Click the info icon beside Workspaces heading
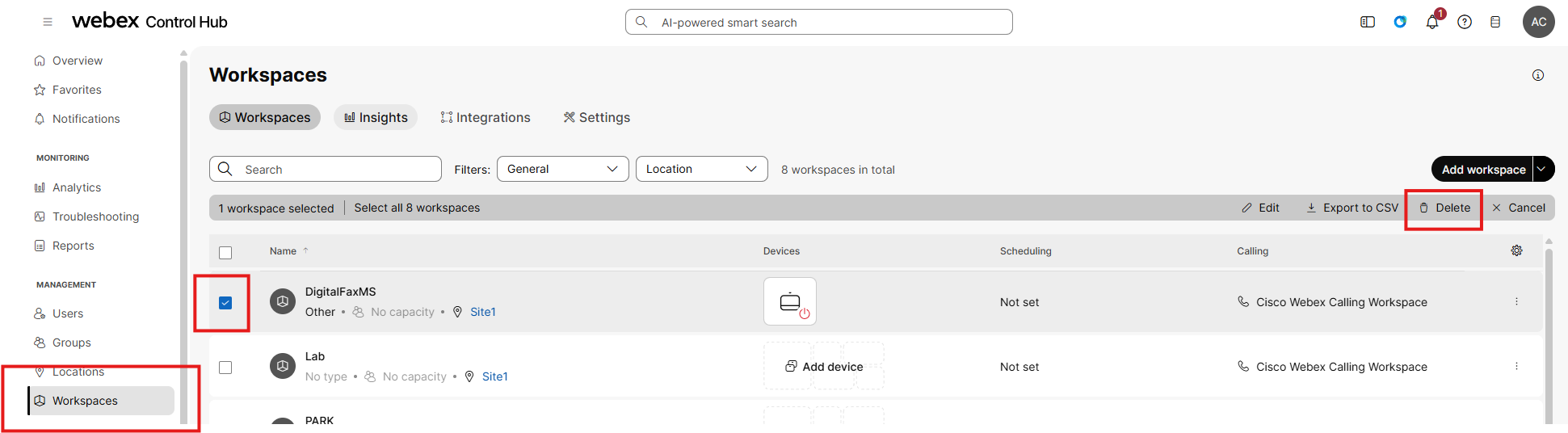Screen dimensions: 1568x433 [x=1538, y=75]
